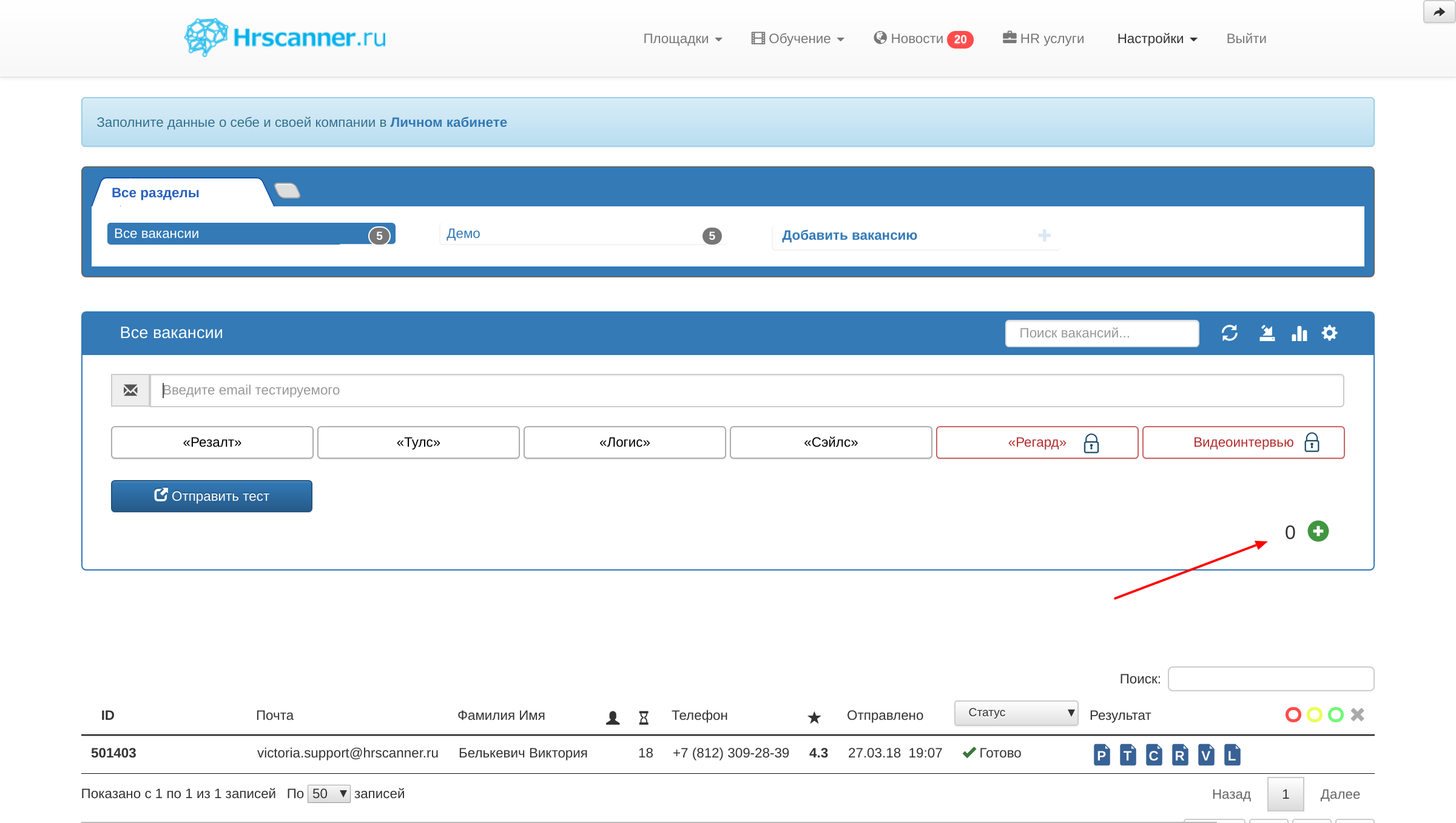Toggle the «Резалт» test button
The image size is (1456, 823).
(212, 442)
